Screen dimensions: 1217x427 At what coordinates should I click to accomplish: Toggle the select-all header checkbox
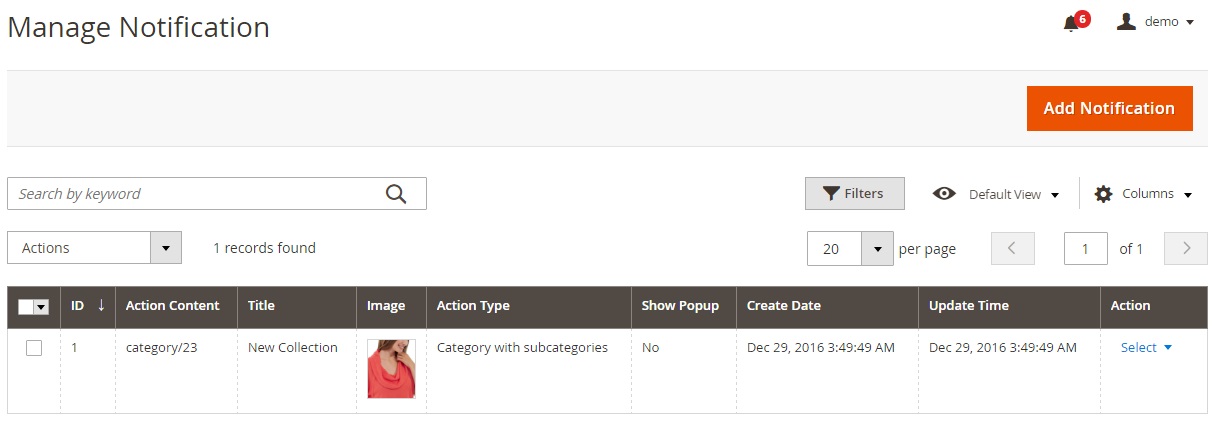click(26, 307)
